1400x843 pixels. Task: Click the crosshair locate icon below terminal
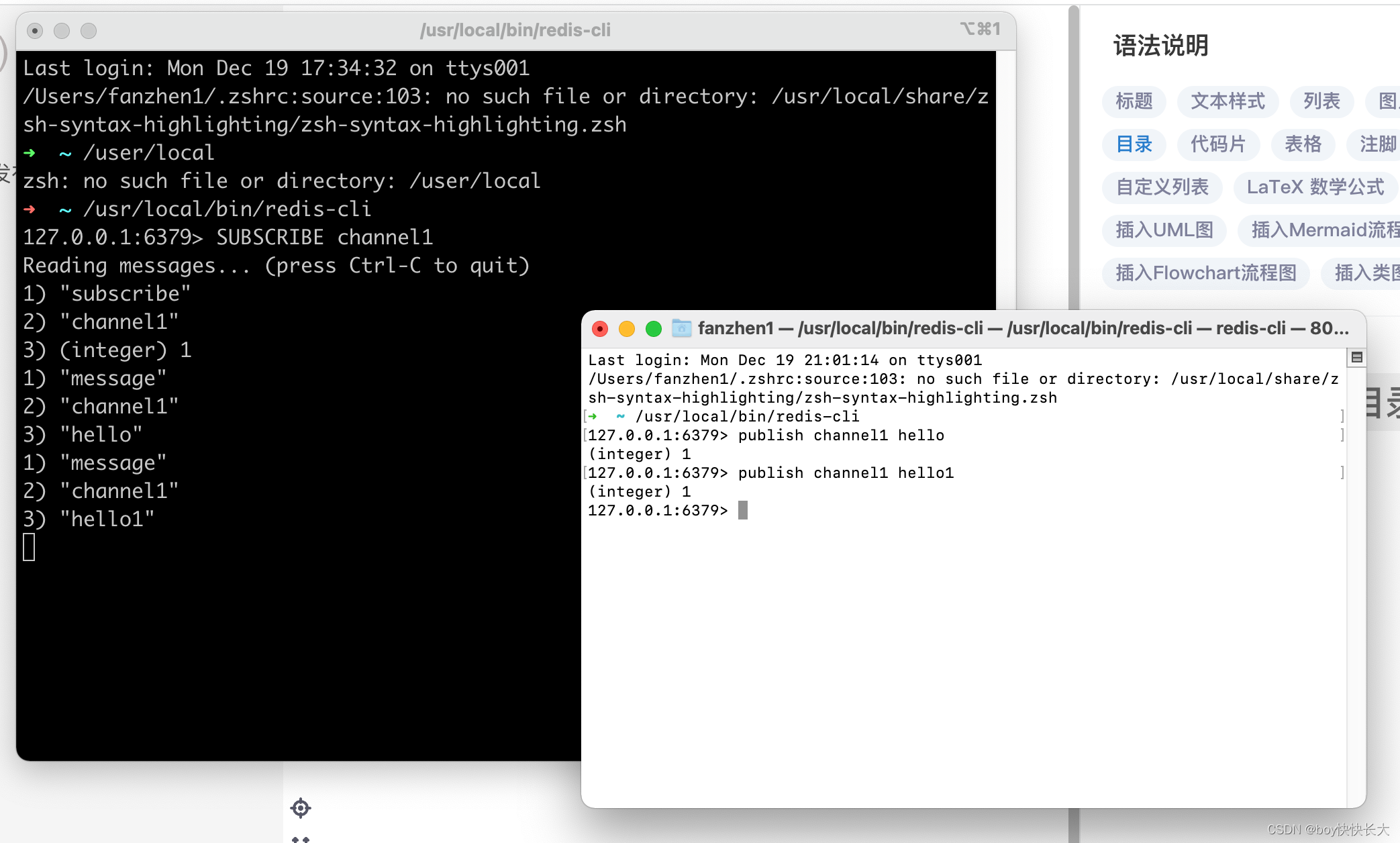pos(301,807)
